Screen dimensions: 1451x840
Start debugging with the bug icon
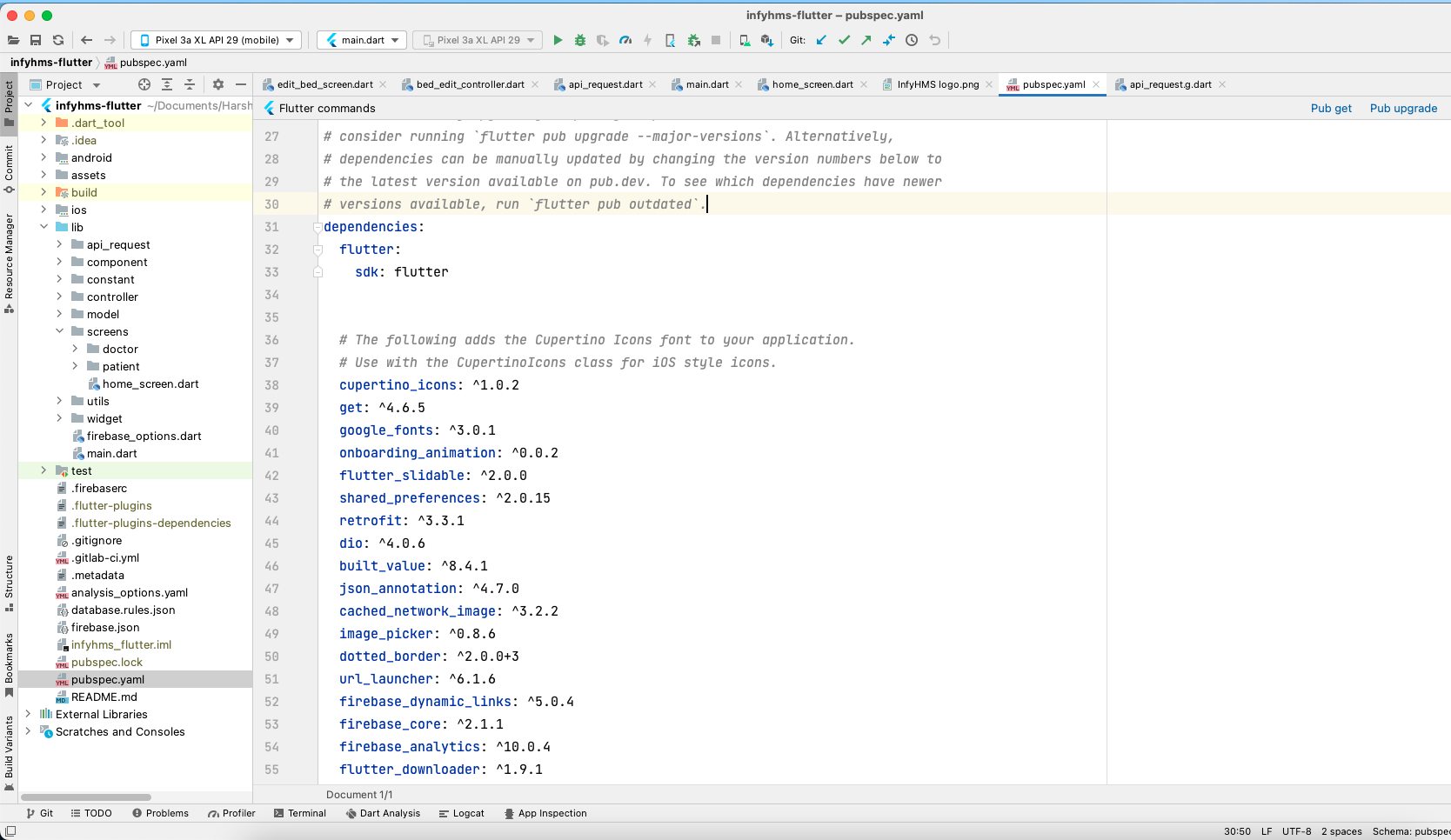580,40
